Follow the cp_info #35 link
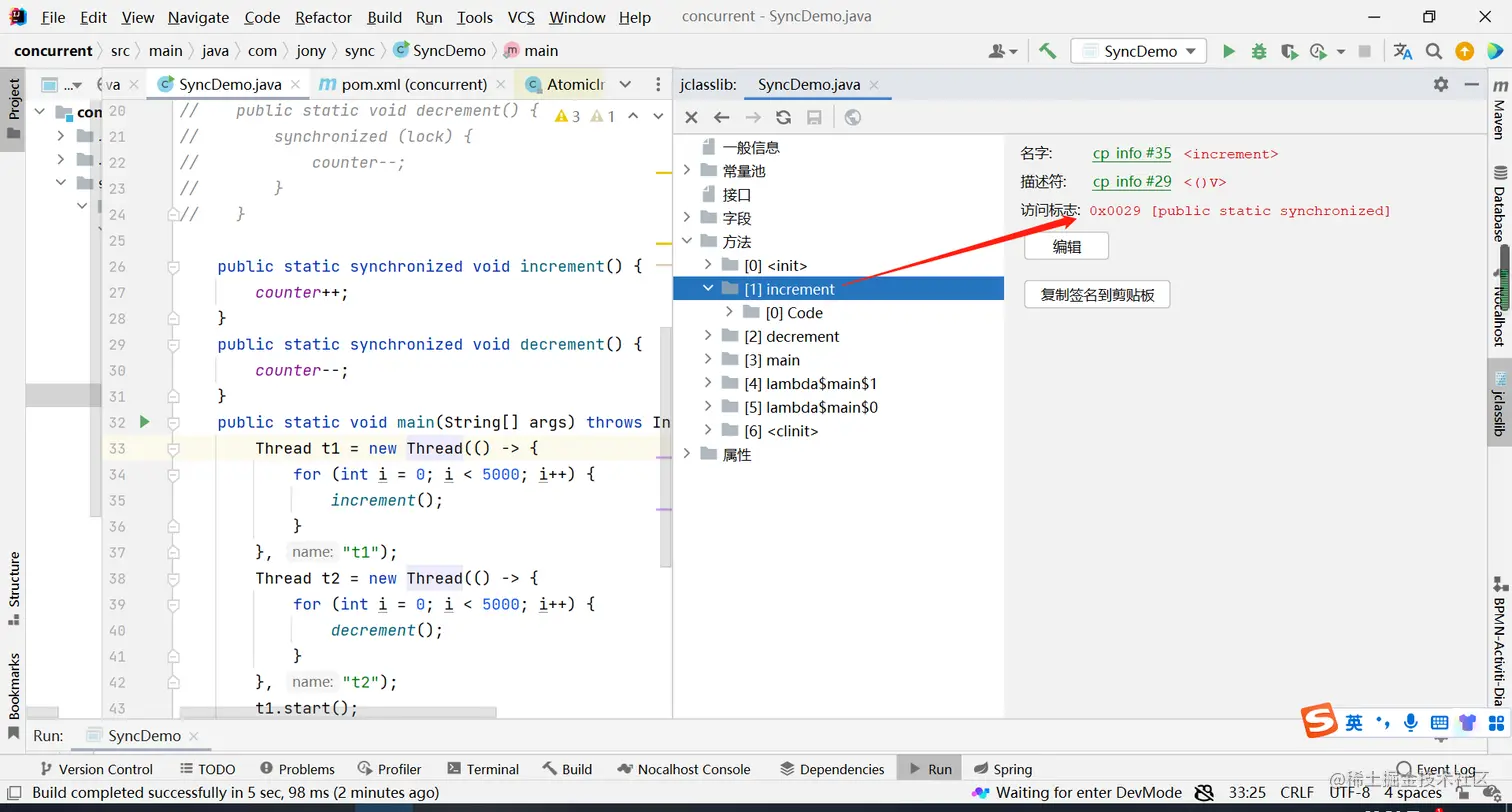 (x=1131, y=154)
